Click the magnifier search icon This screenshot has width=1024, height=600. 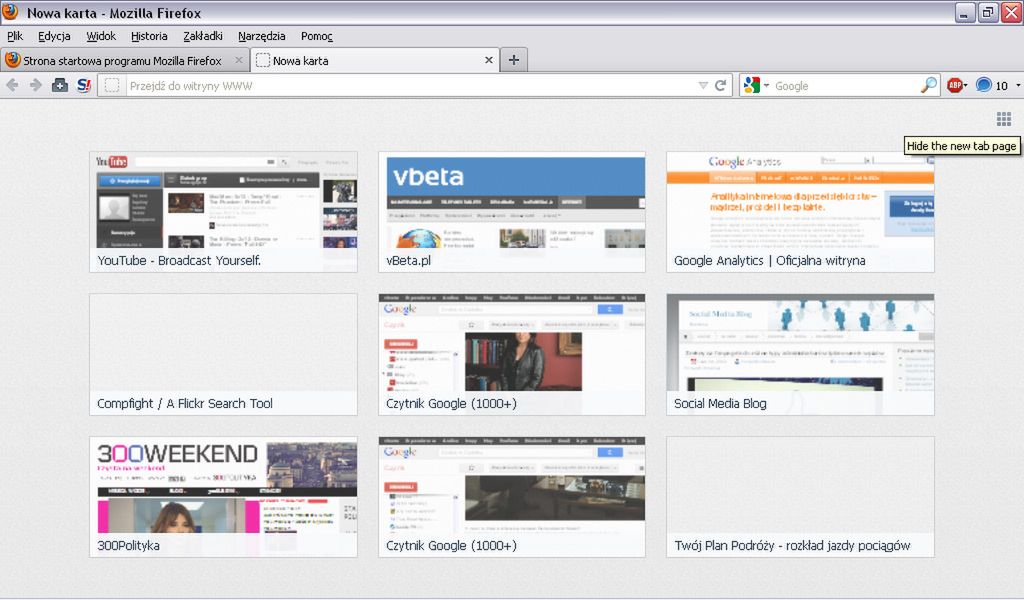(x=929, y=86)
